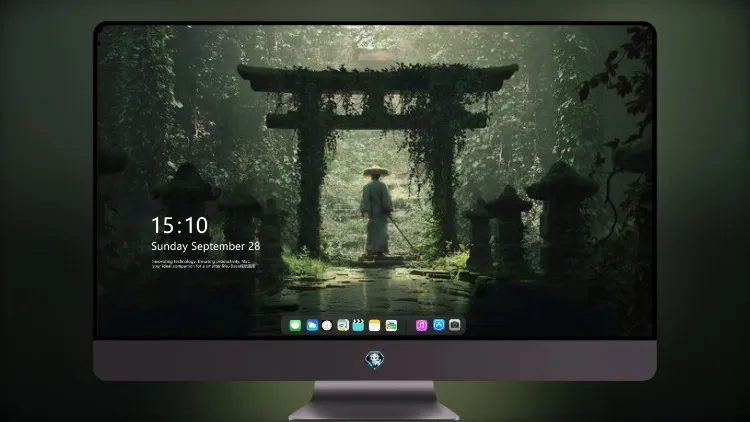The height and width of the screenshot is (422, 750).
Task: Launch the teal clapperboard video app
Action: [358, 325]
